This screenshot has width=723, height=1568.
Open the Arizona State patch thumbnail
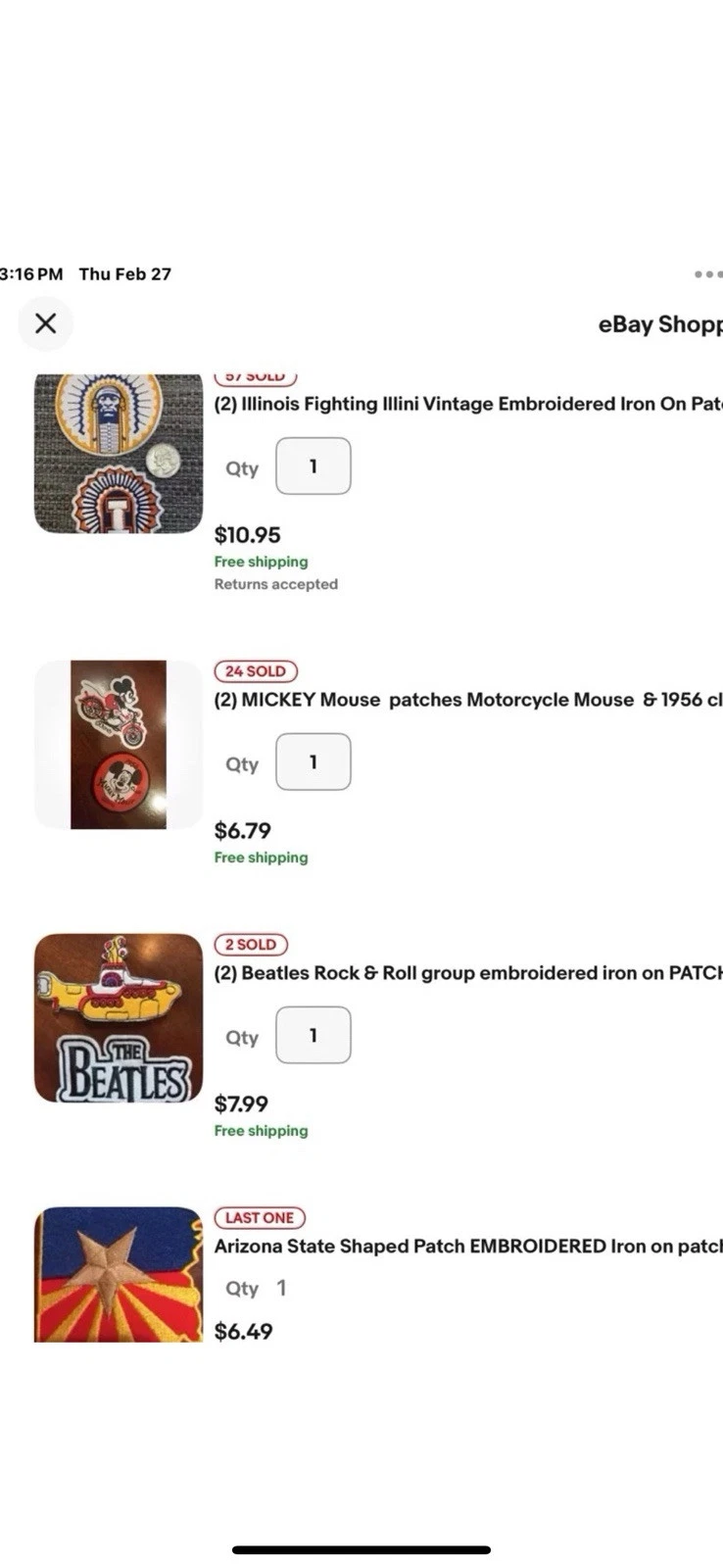(x=119, y=1274)
